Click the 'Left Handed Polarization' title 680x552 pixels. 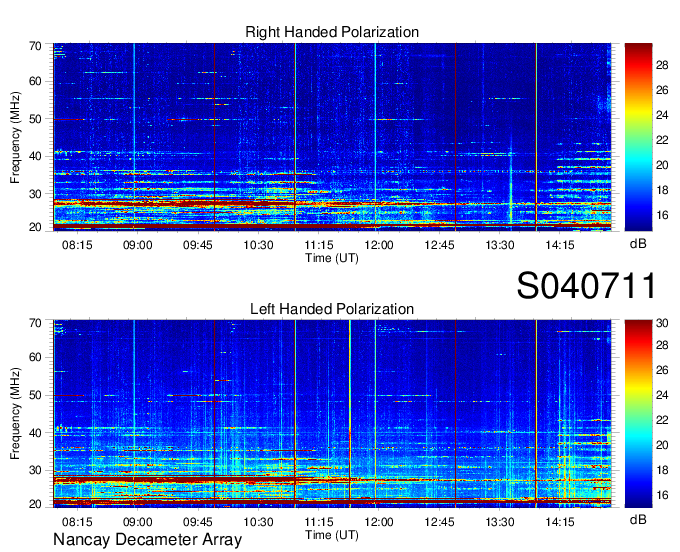(332, 309)
